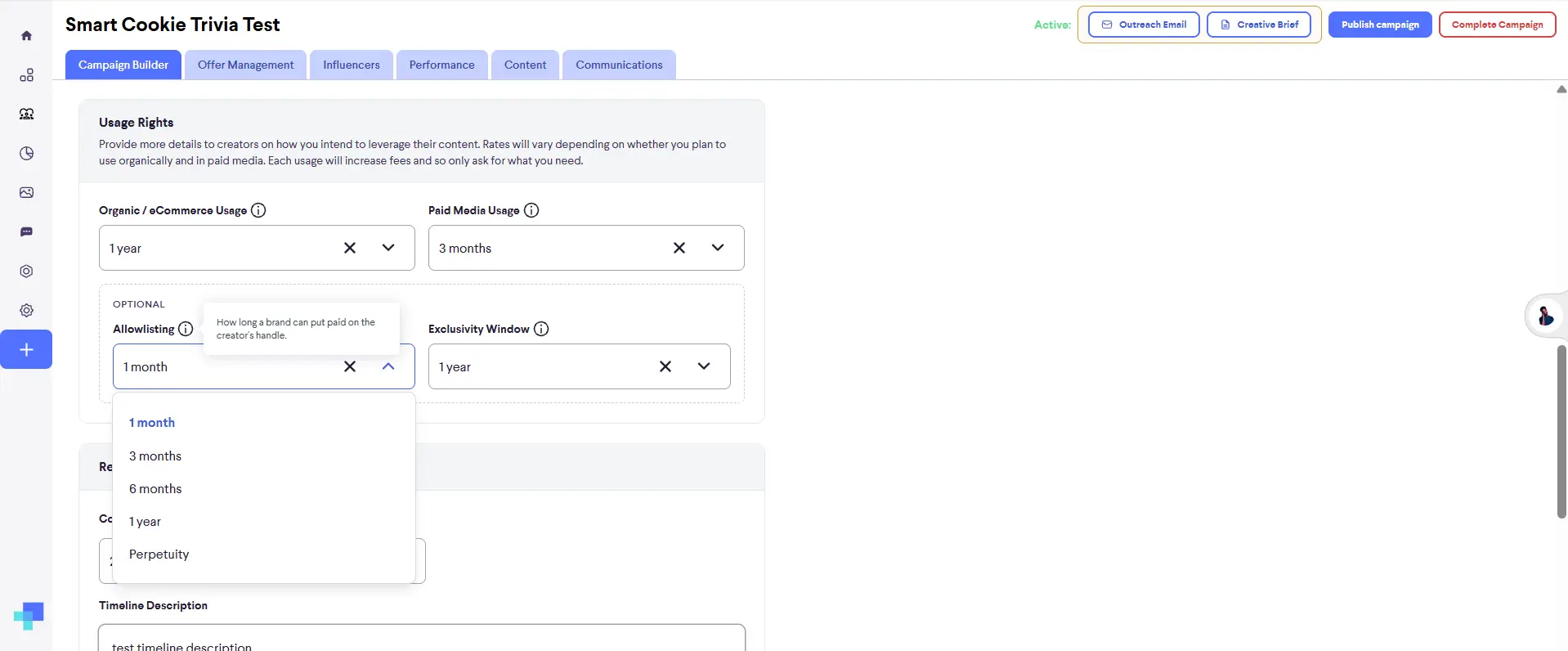
Task: Go to the Performance tab
Action: coord(442,65)
